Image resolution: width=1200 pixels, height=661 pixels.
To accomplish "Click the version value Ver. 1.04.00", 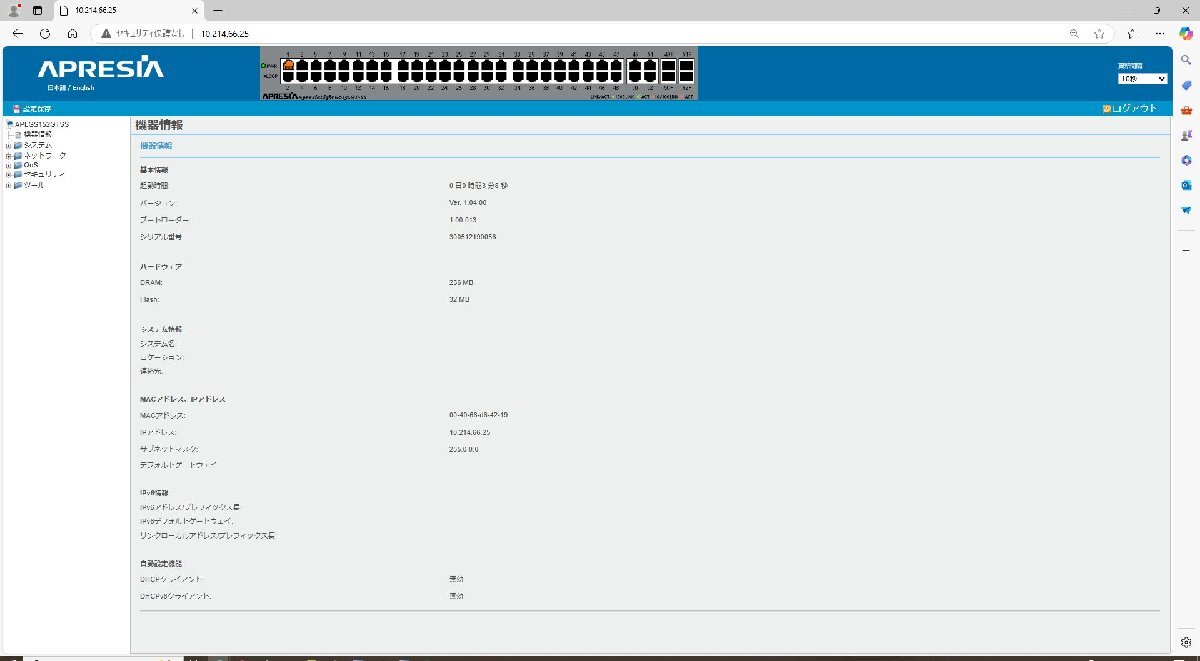I will 467,203.
